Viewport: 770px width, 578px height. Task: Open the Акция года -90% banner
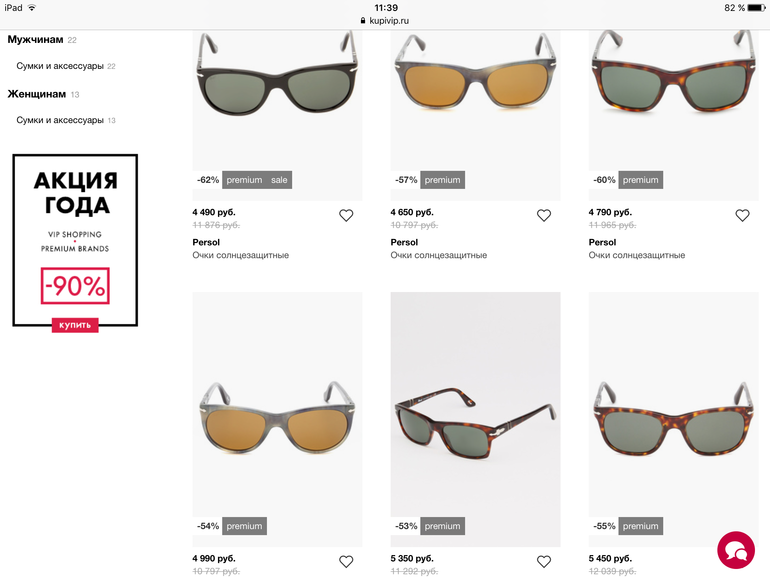click(75, 240)
